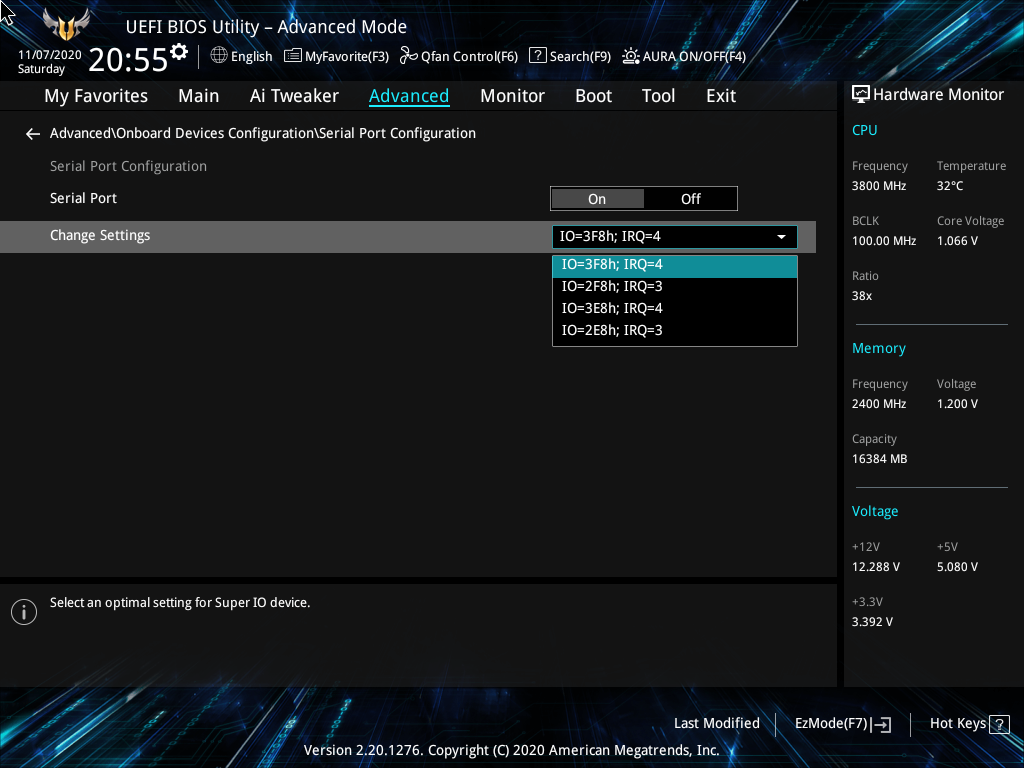1024x768 pixels.
Task: Switch to the Main tab
Action: (199, 96)
